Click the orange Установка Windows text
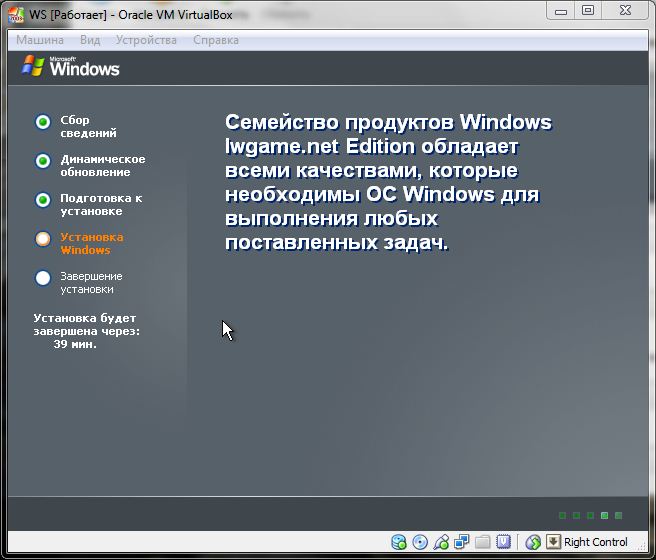Viewport: 656px width, 560px height. click(92, 243)
